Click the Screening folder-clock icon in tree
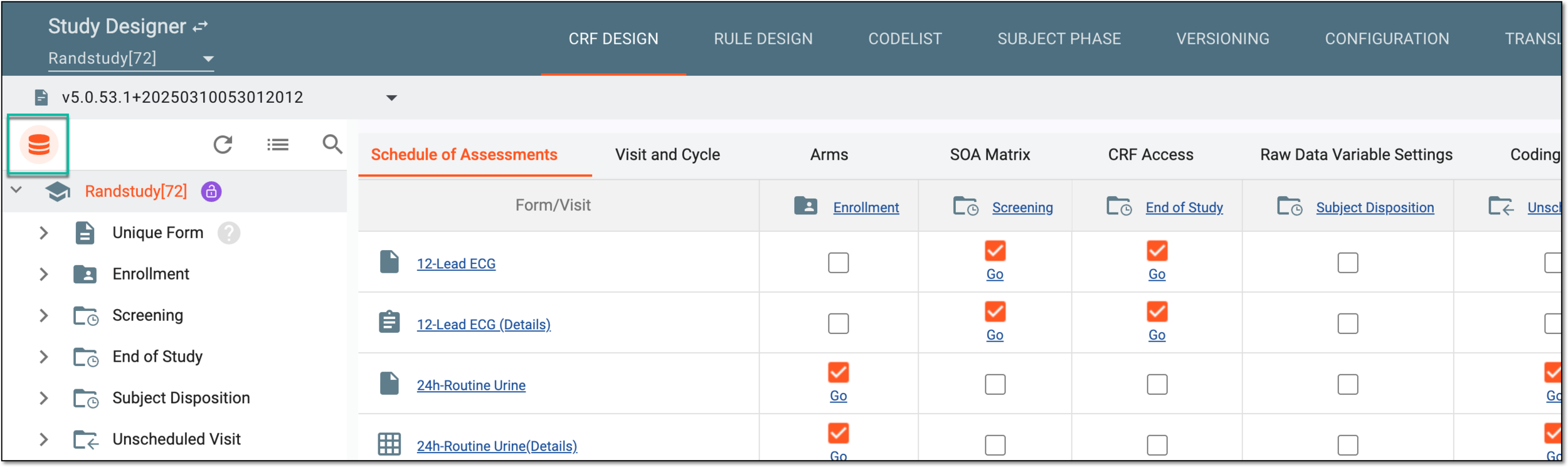1568x467 pixels. 86,316
